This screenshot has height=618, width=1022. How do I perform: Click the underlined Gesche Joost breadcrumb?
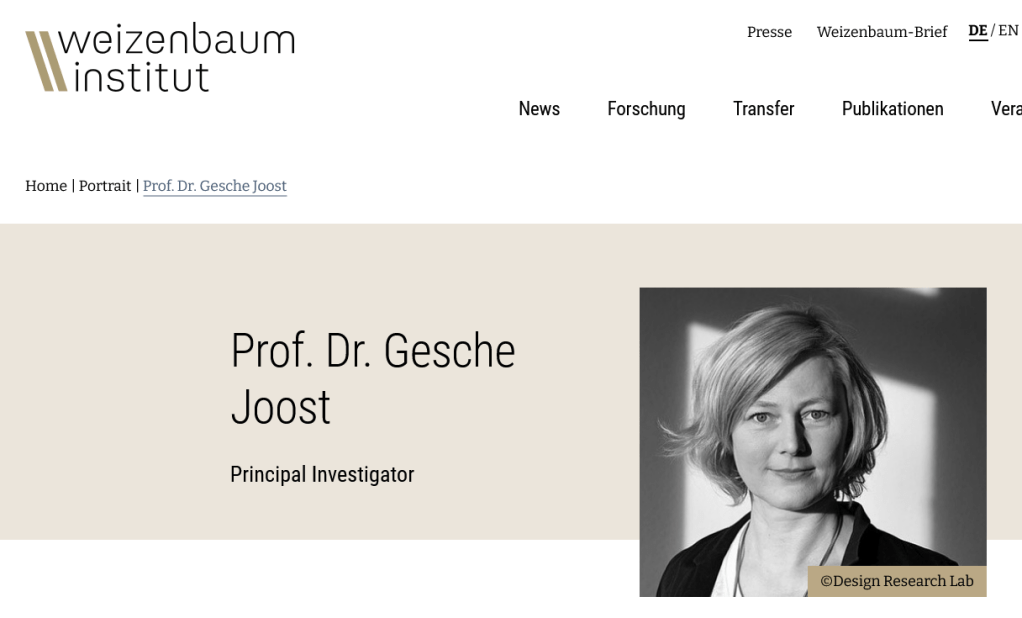(215, 186)
